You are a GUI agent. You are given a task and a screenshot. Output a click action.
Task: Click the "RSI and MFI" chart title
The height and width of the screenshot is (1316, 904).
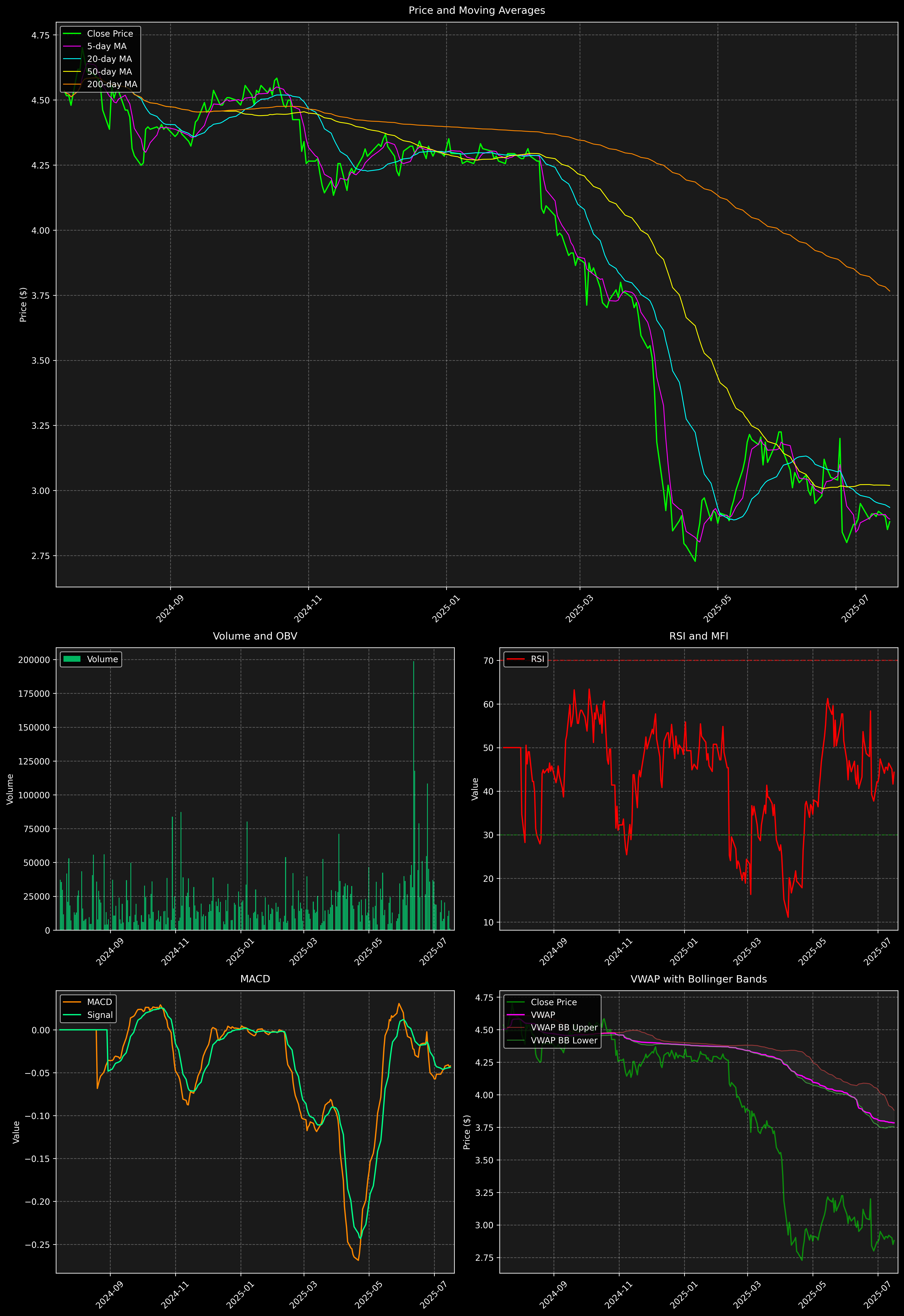(698, 636)
